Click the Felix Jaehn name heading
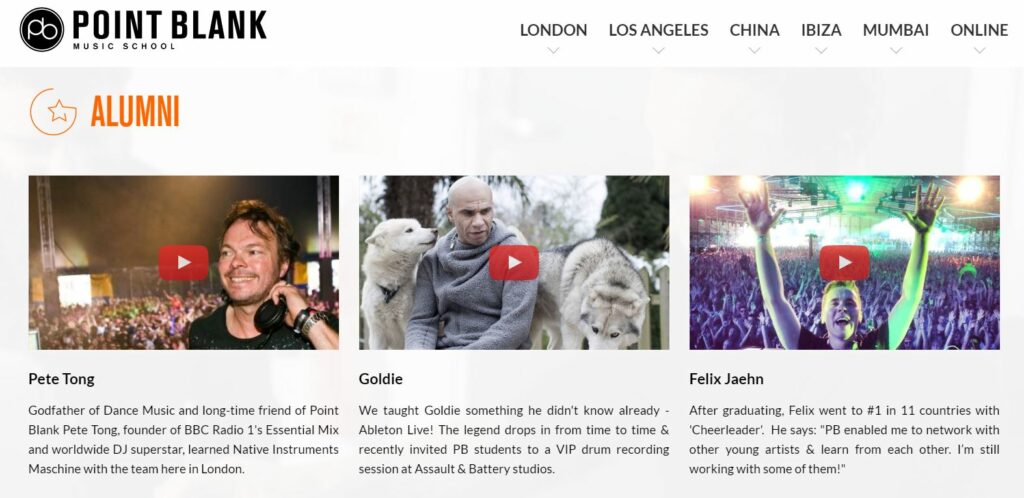 pyautogui.click(x=726, y=379)
